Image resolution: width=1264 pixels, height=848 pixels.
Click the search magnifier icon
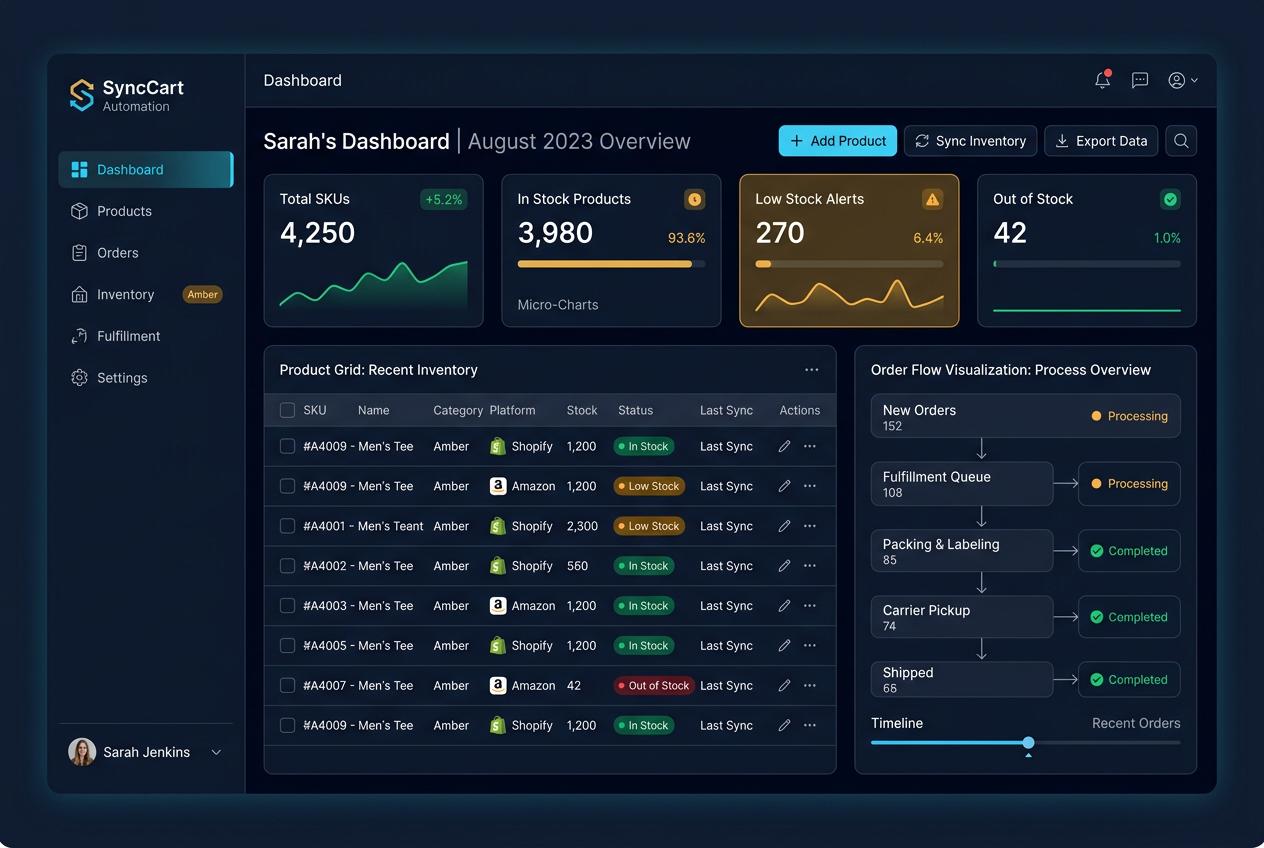[x=1181, y=141]
